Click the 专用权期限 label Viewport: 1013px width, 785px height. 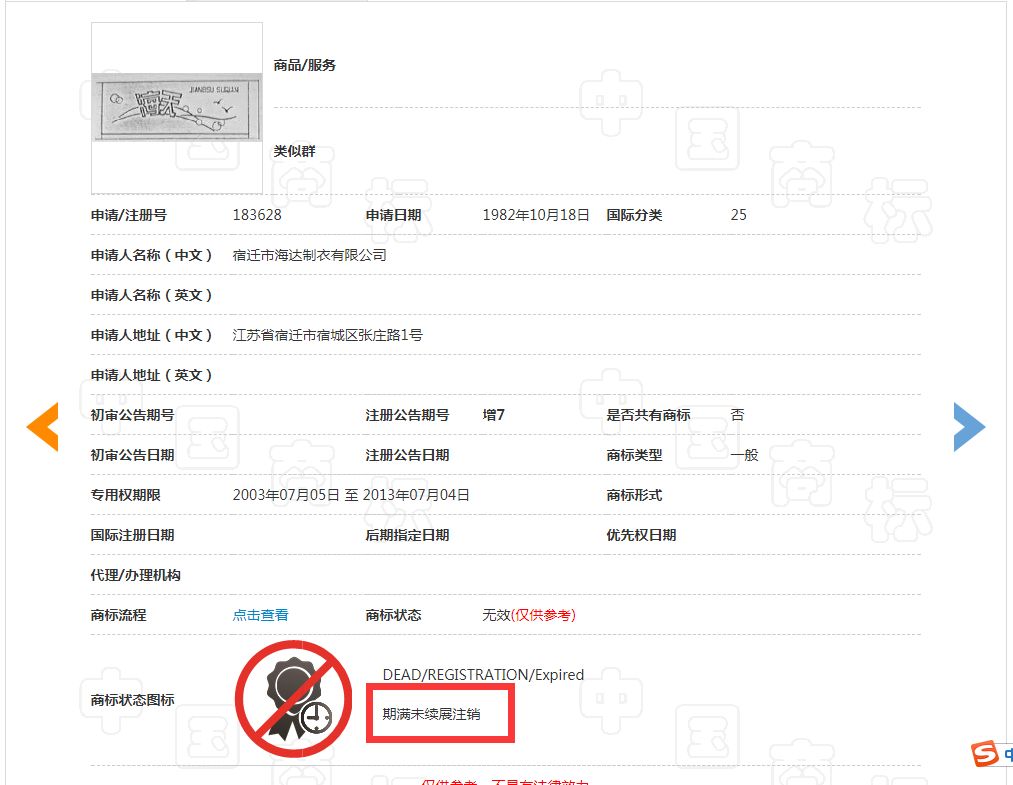point(125,495)
